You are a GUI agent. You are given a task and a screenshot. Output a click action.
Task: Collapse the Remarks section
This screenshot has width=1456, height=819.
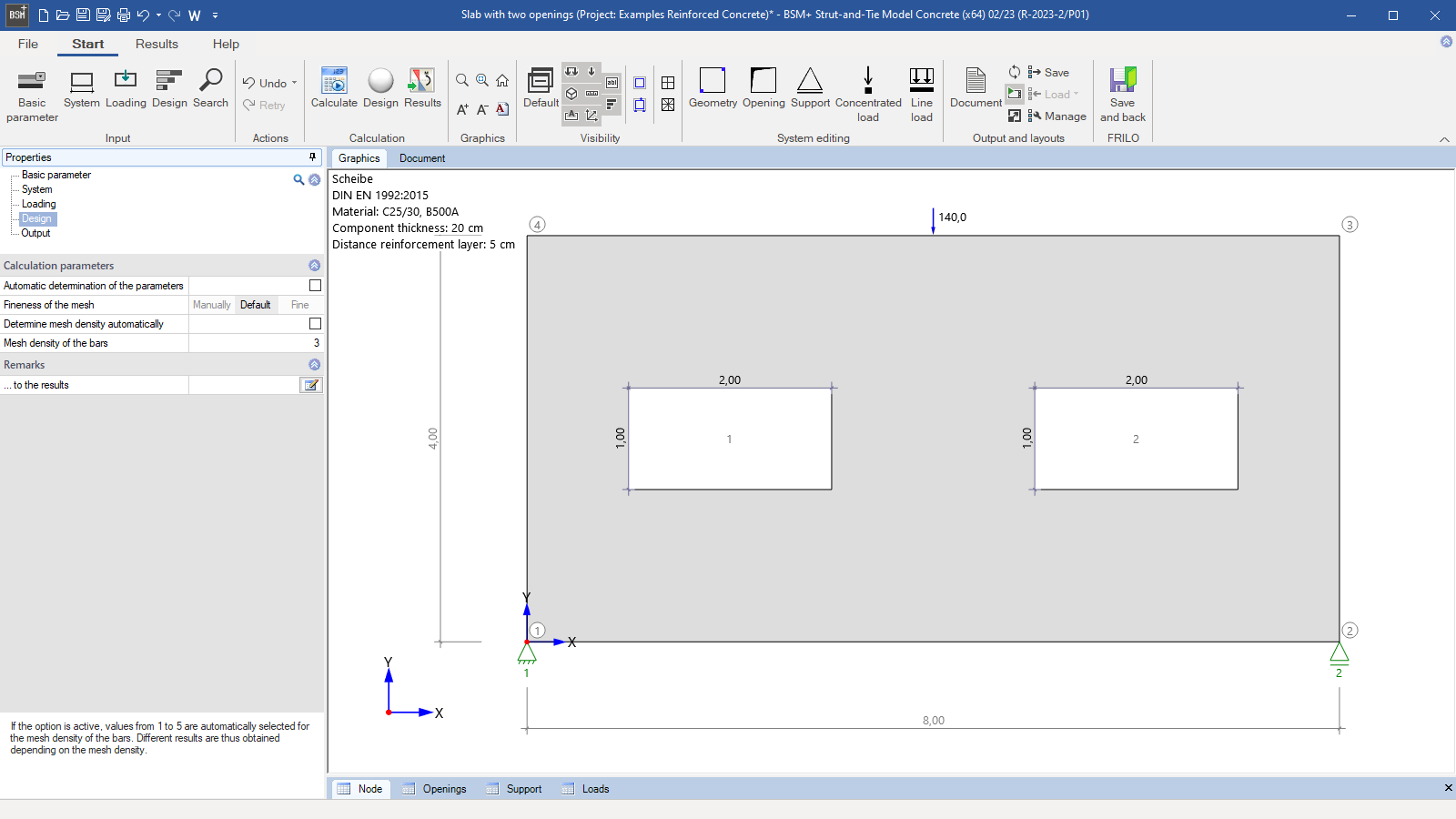[314, 365]
